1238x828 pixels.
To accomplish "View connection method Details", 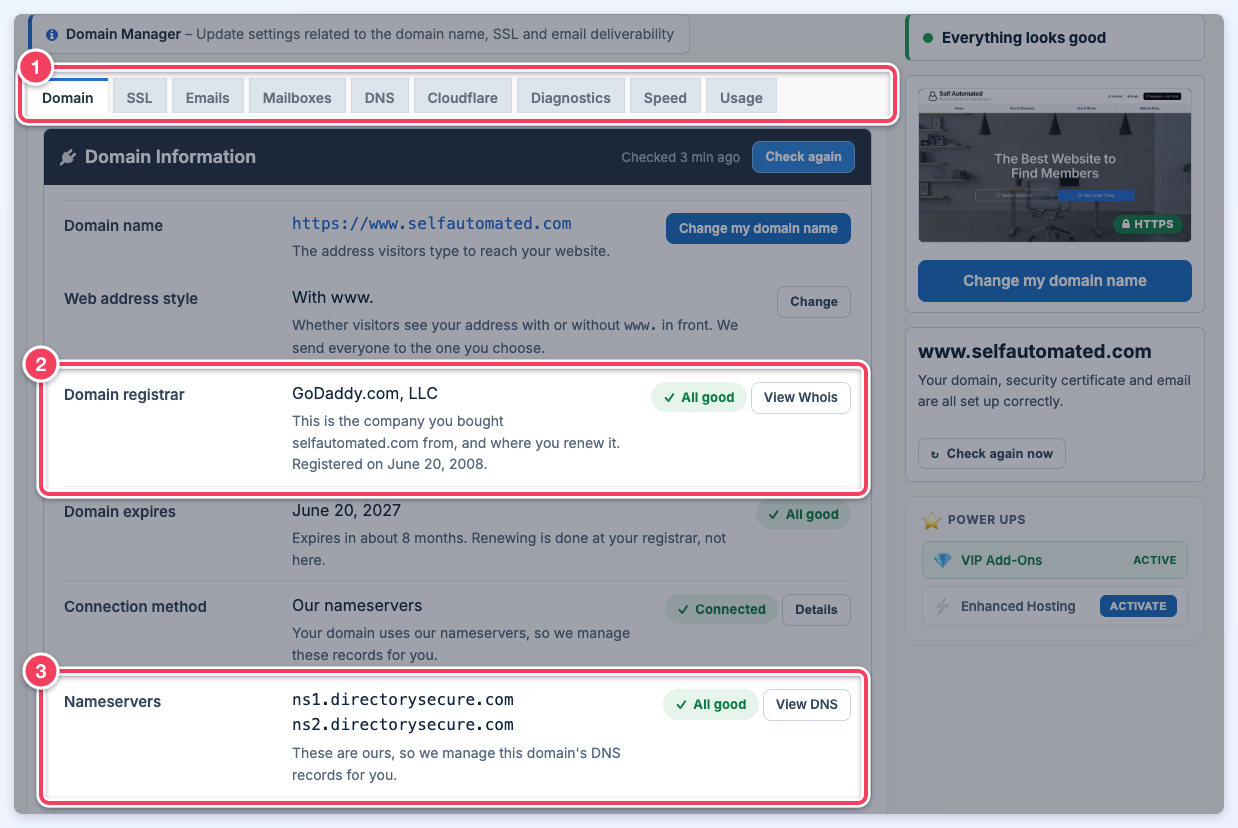I will click(816, 609).
